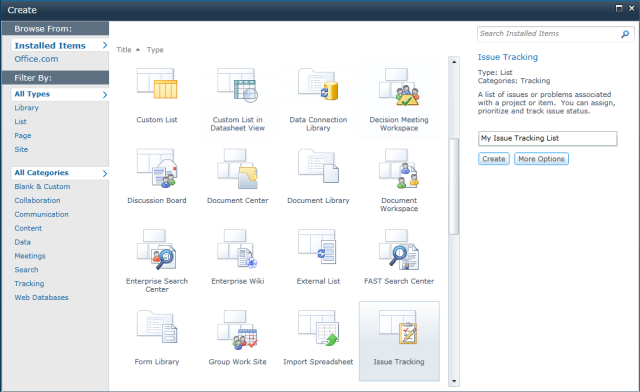Screen dimensions: 640x392
Task: Expand the All Types filter arrow
Action: pyautogui.click(x=105, y=95)
